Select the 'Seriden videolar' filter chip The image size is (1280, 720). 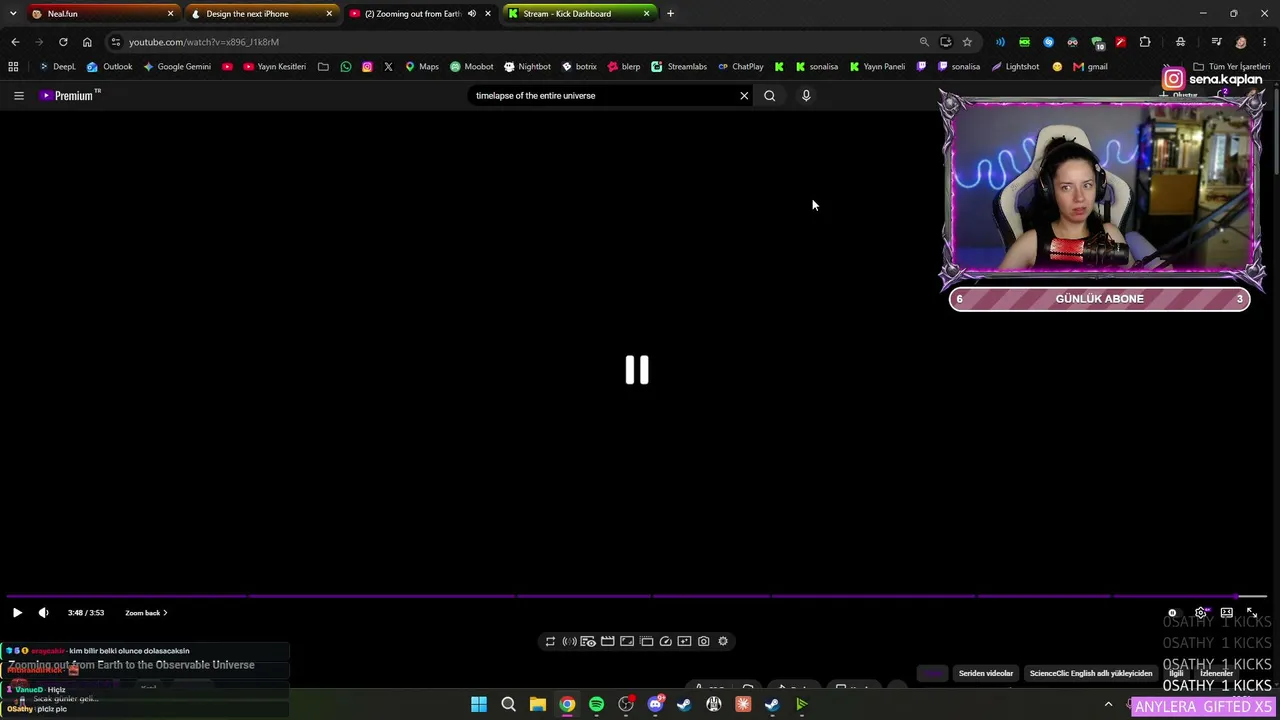pyautogui.click(x=986, y=674)
